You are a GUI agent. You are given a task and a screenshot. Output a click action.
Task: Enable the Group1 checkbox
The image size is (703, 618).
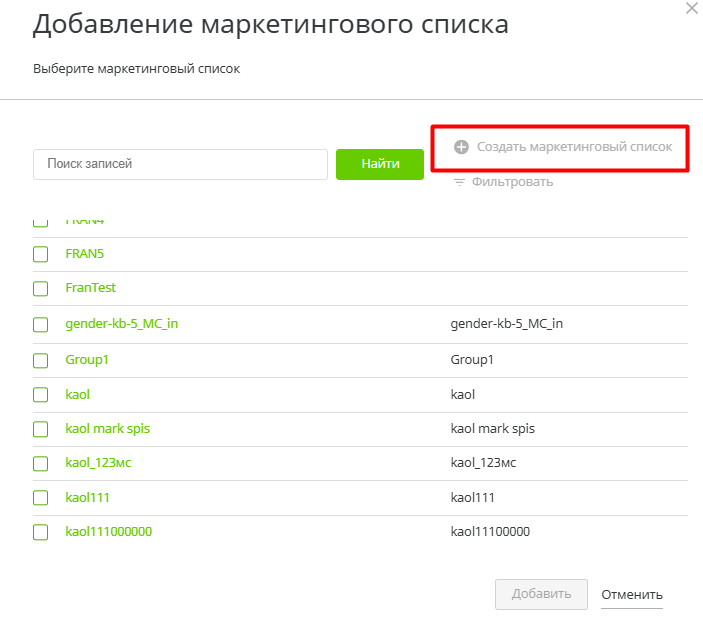[x=41, y=360]
